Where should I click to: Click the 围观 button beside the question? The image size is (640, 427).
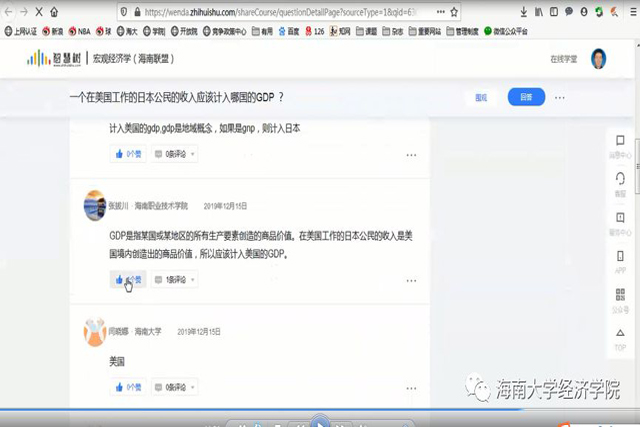pyautogui.click(x=481, y=97)
